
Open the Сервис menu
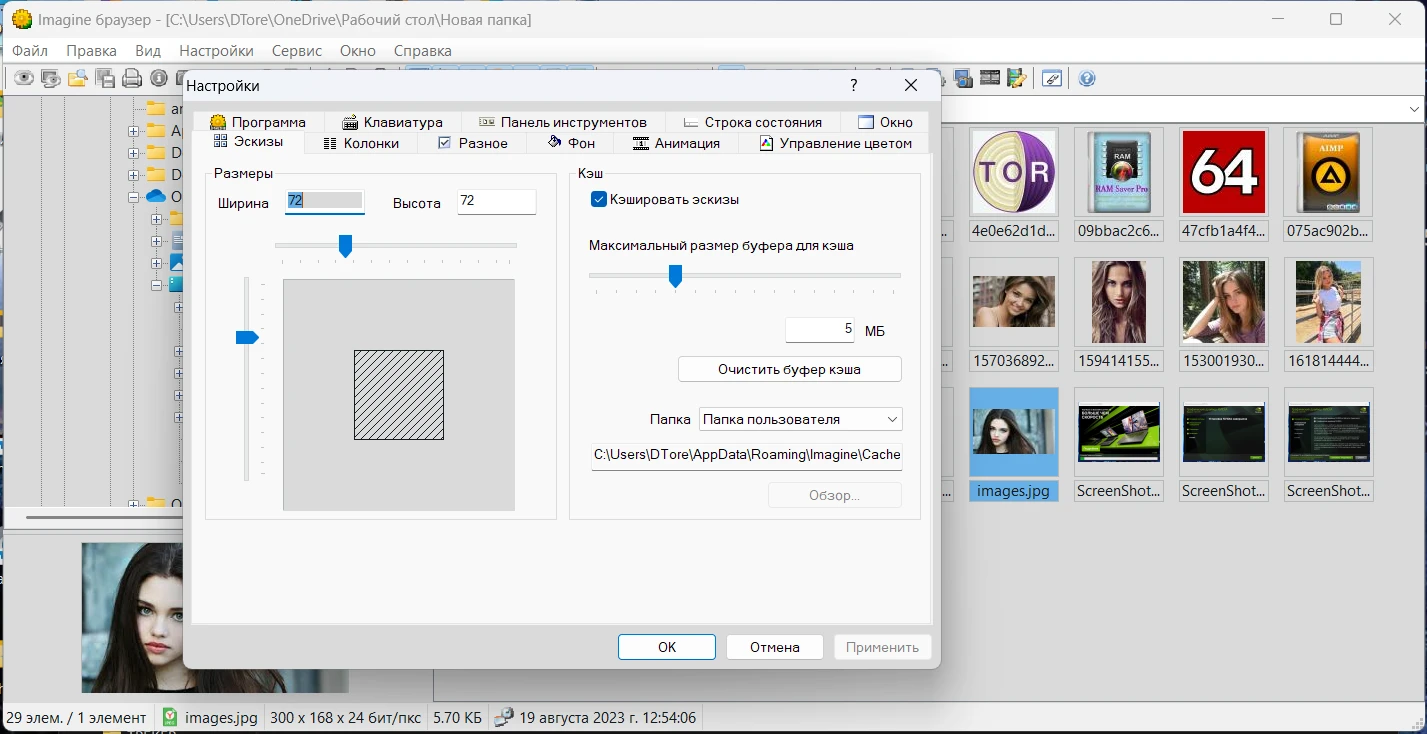296,50
